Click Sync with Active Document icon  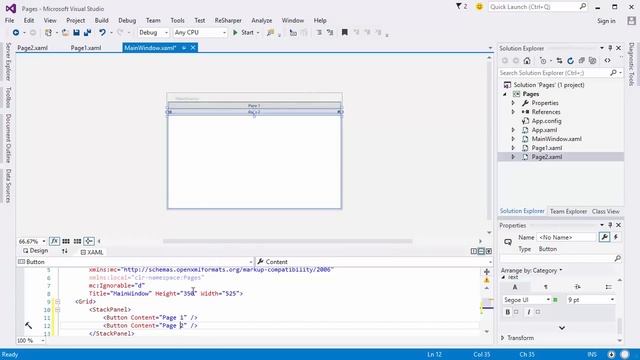coord(559,60)
